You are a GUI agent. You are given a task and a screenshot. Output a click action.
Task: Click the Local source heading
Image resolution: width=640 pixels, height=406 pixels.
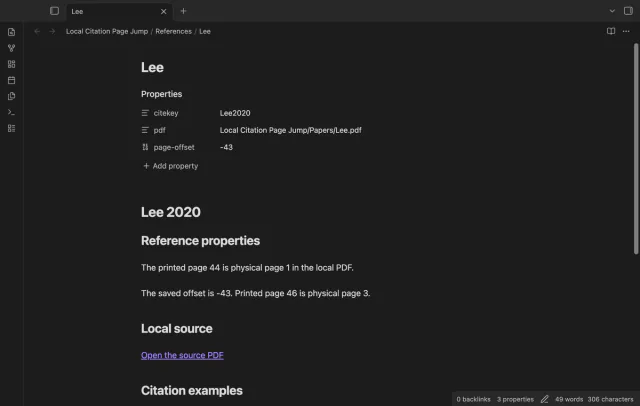click(177, 328)
